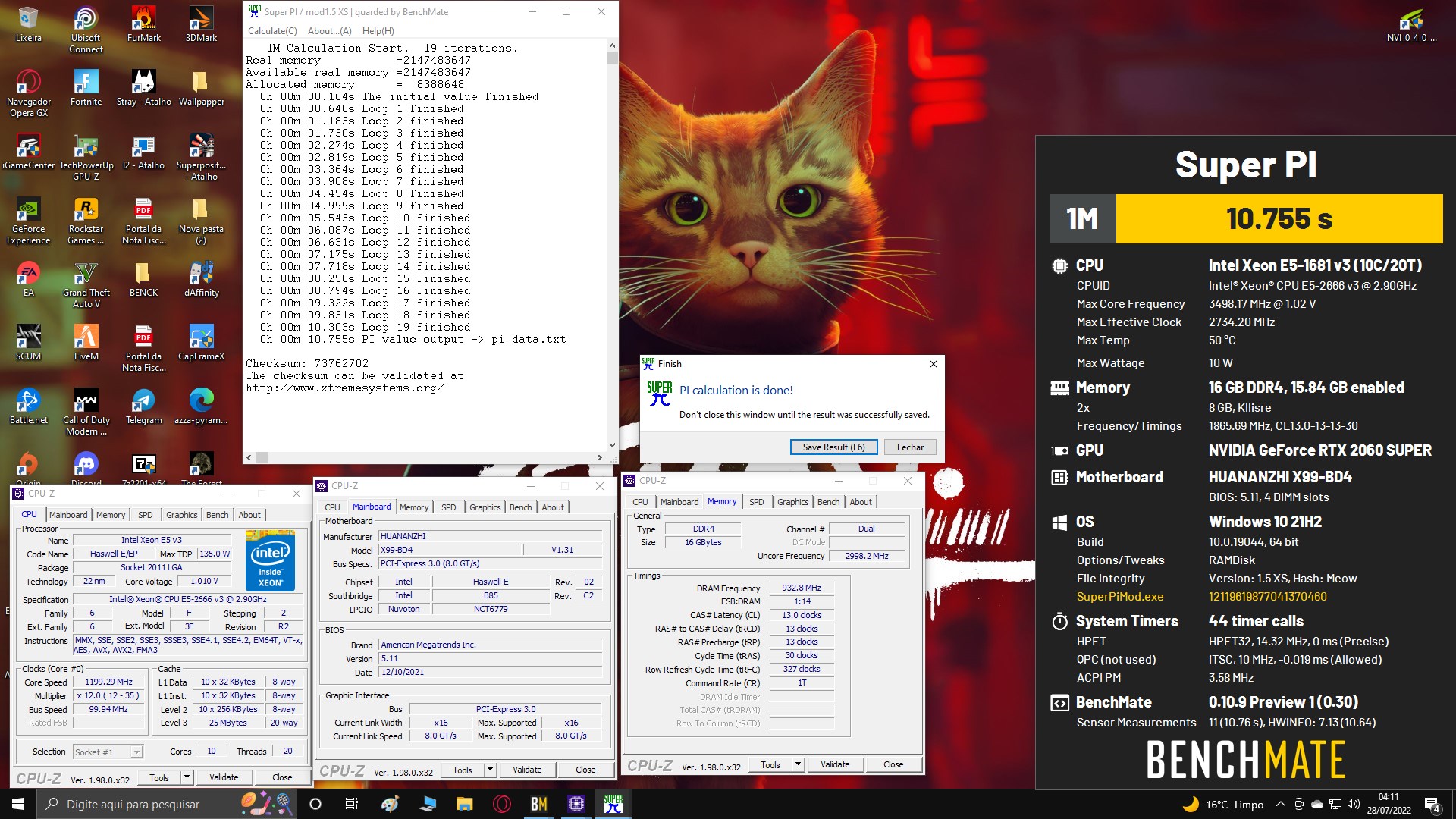This screenshot has height=819, width=1456.
Task: Click Super PI taskbar icon
Action: (x=613, y=804)
